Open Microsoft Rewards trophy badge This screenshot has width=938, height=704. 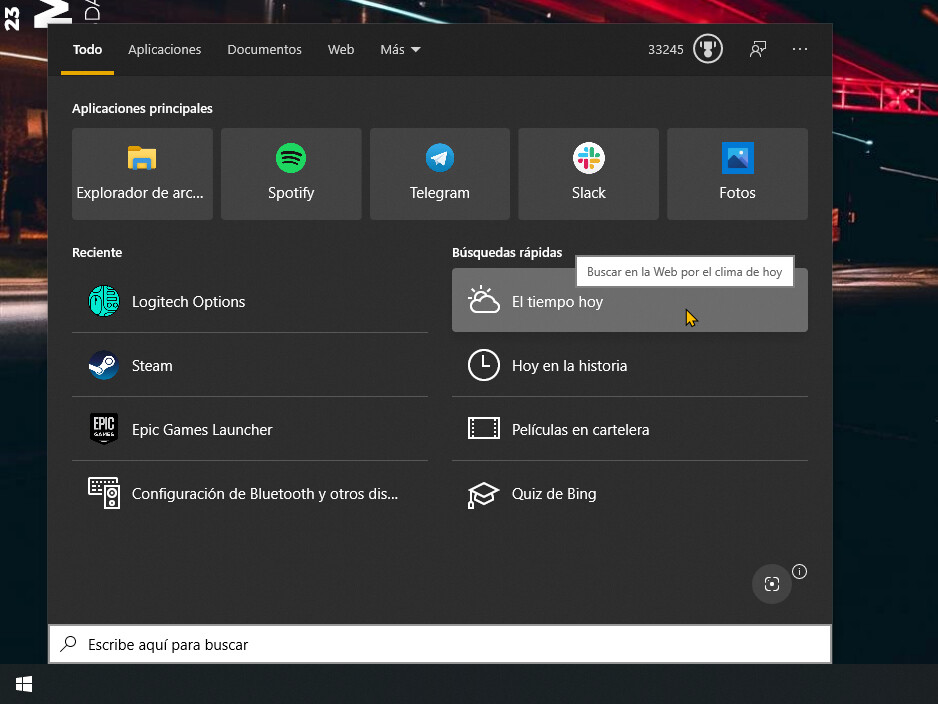pos(708,49)
